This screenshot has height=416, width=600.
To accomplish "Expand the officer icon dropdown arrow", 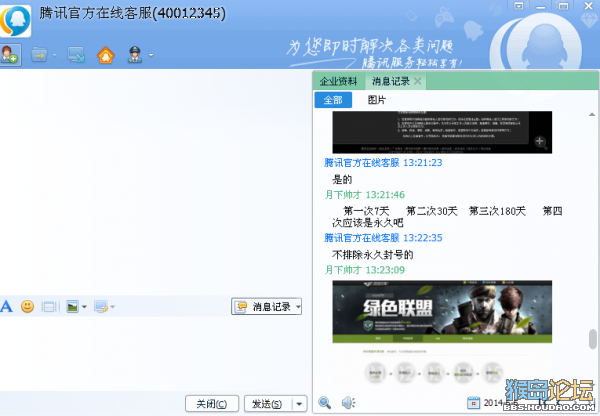I will pyautogui.click(x=151, y=55).
